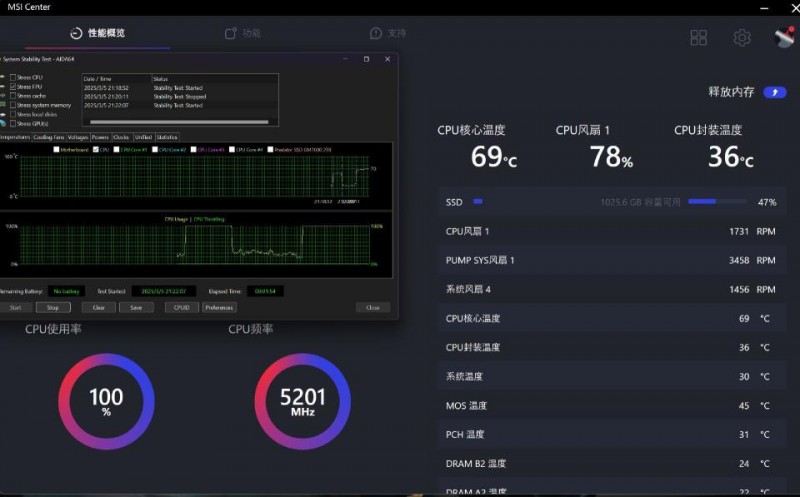This screenshot has width=800, height=497.
Task: Open CPUID from AIDA64
Action: point(182,307)
